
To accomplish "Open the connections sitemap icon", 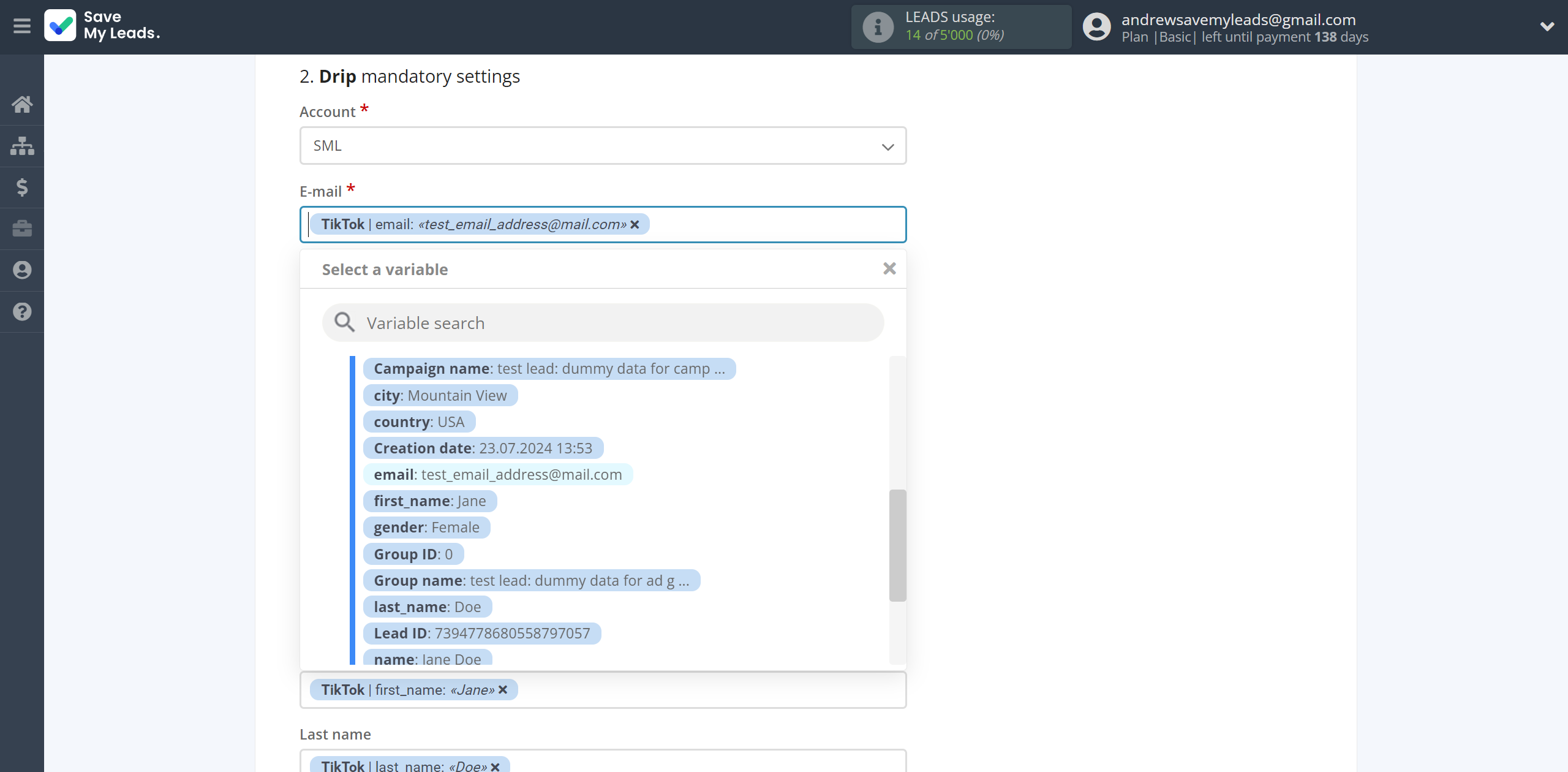I will 22,146.
